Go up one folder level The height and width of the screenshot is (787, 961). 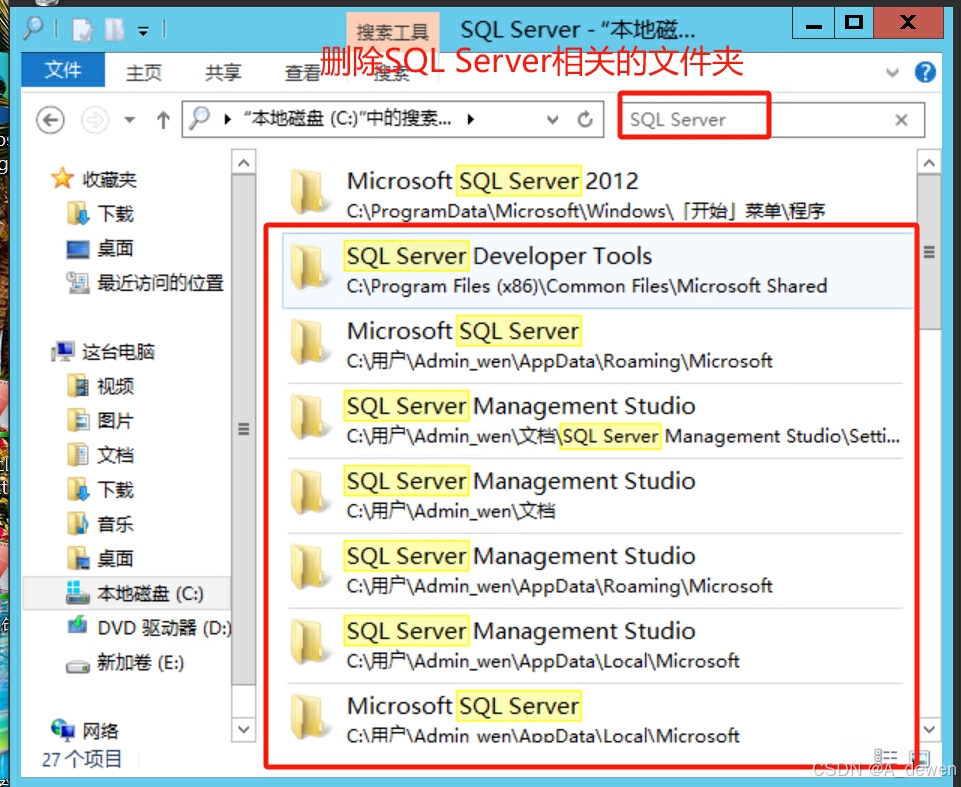163,120
